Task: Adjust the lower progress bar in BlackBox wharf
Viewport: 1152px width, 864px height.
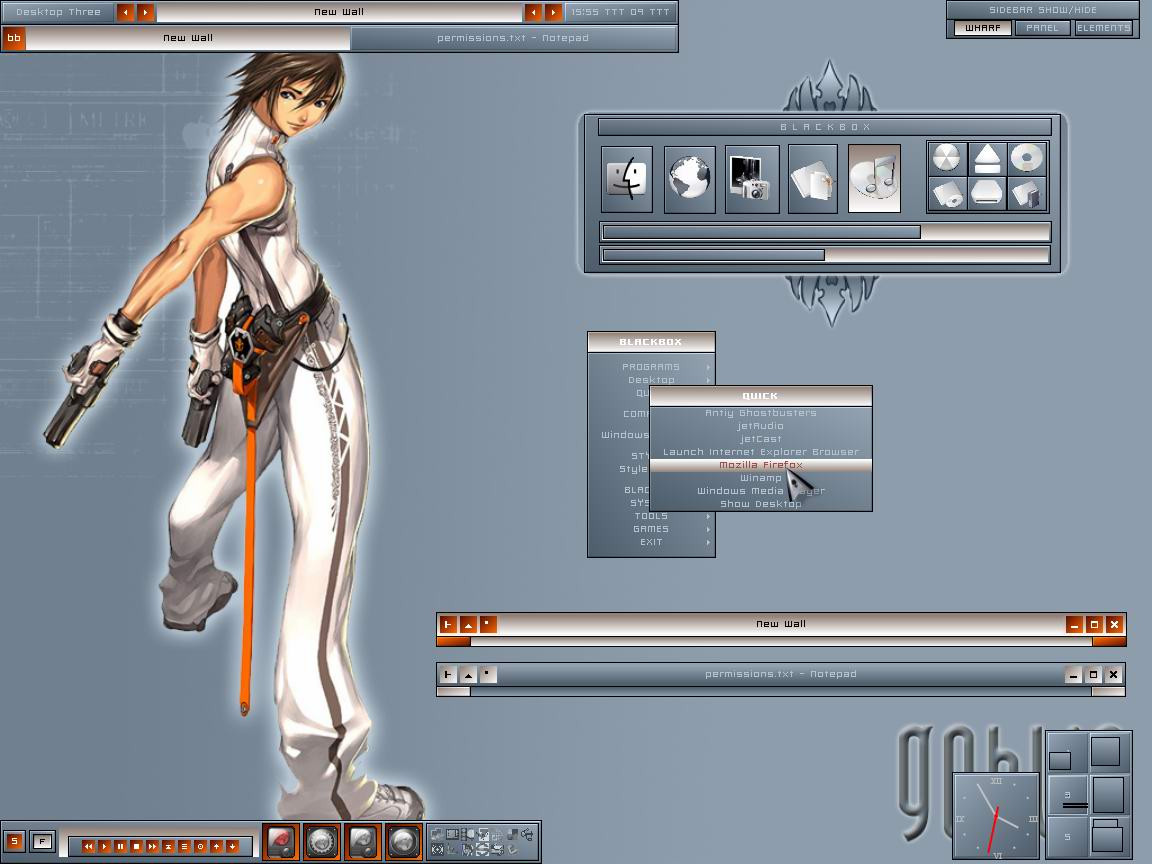Action: (x=825, y=255)
